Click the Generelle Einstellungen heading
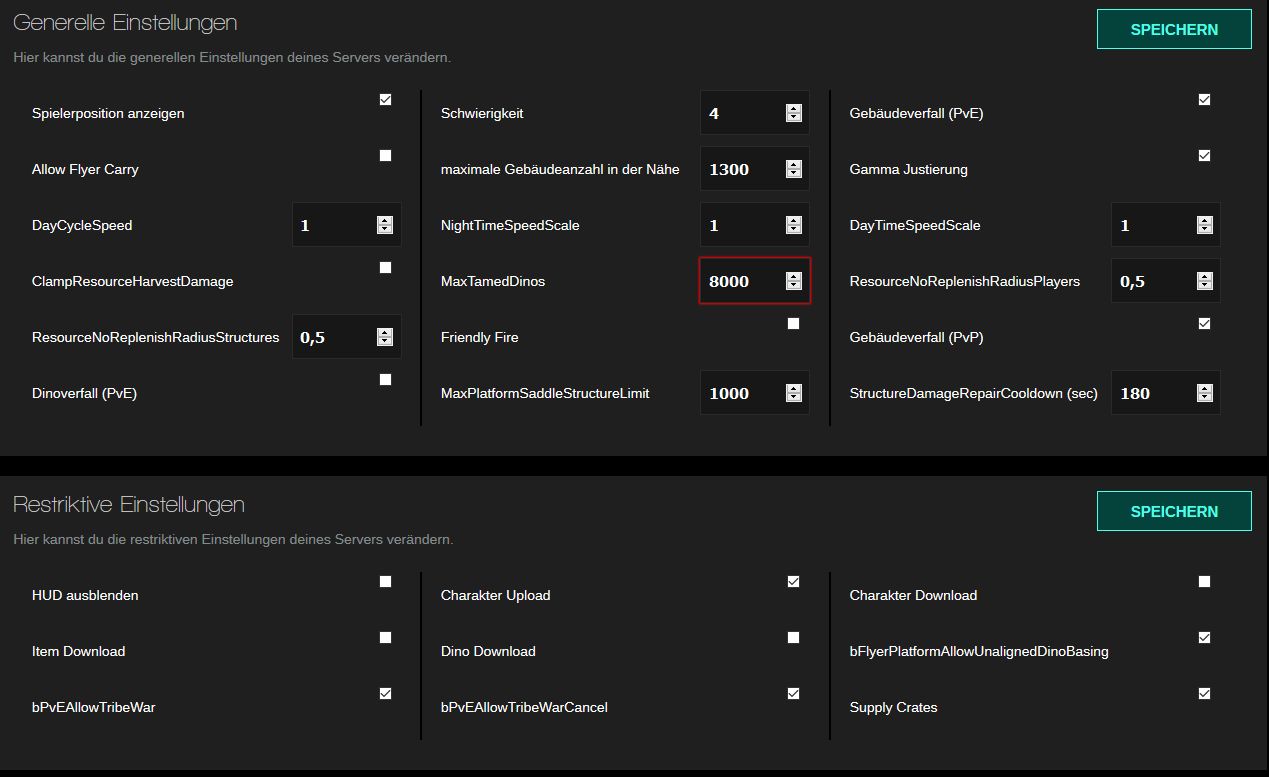The height and width of the screenshot is (777, 1269). [x=125, y=22]
